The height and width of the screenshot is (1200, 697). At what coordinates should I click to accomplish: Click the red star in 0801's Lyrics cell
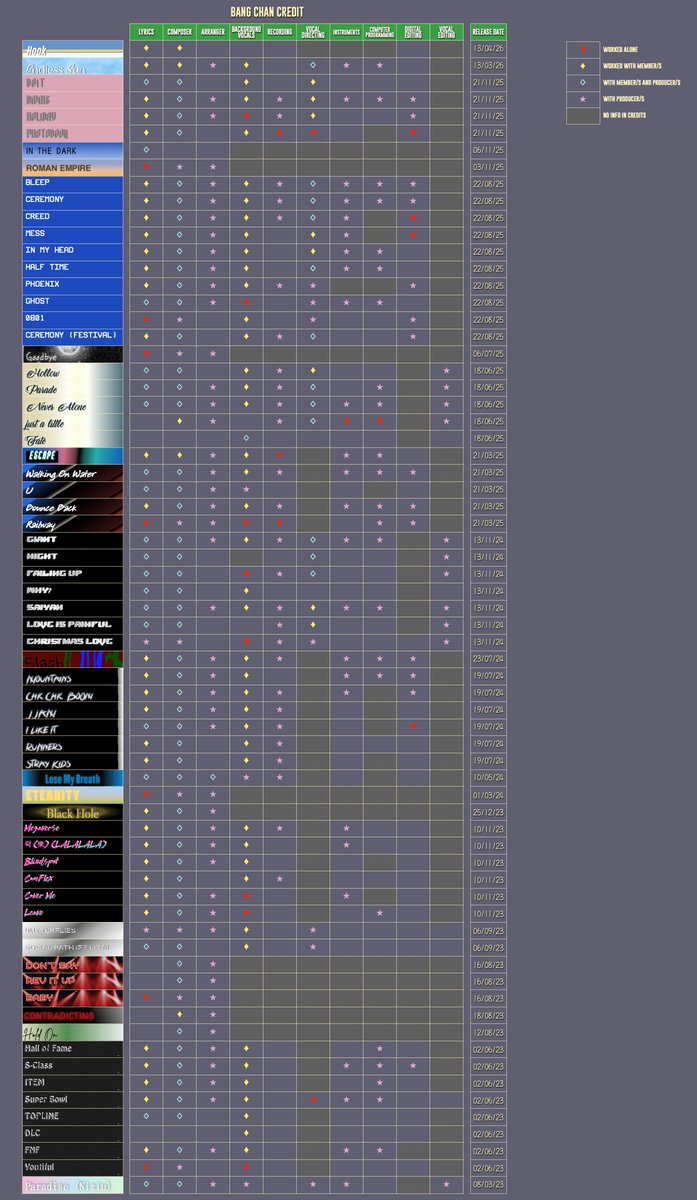pyautogui.click(x=146, y=319)
